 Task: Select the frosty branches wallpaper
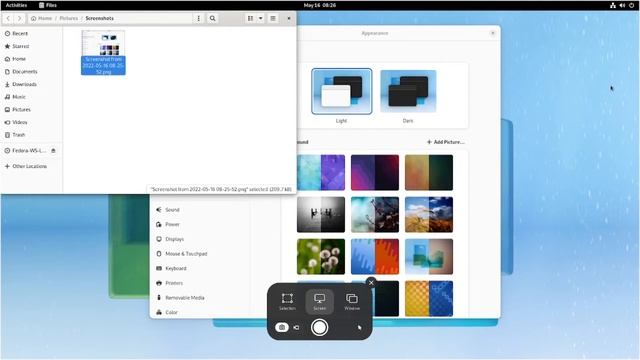click(x=375, y=215)
